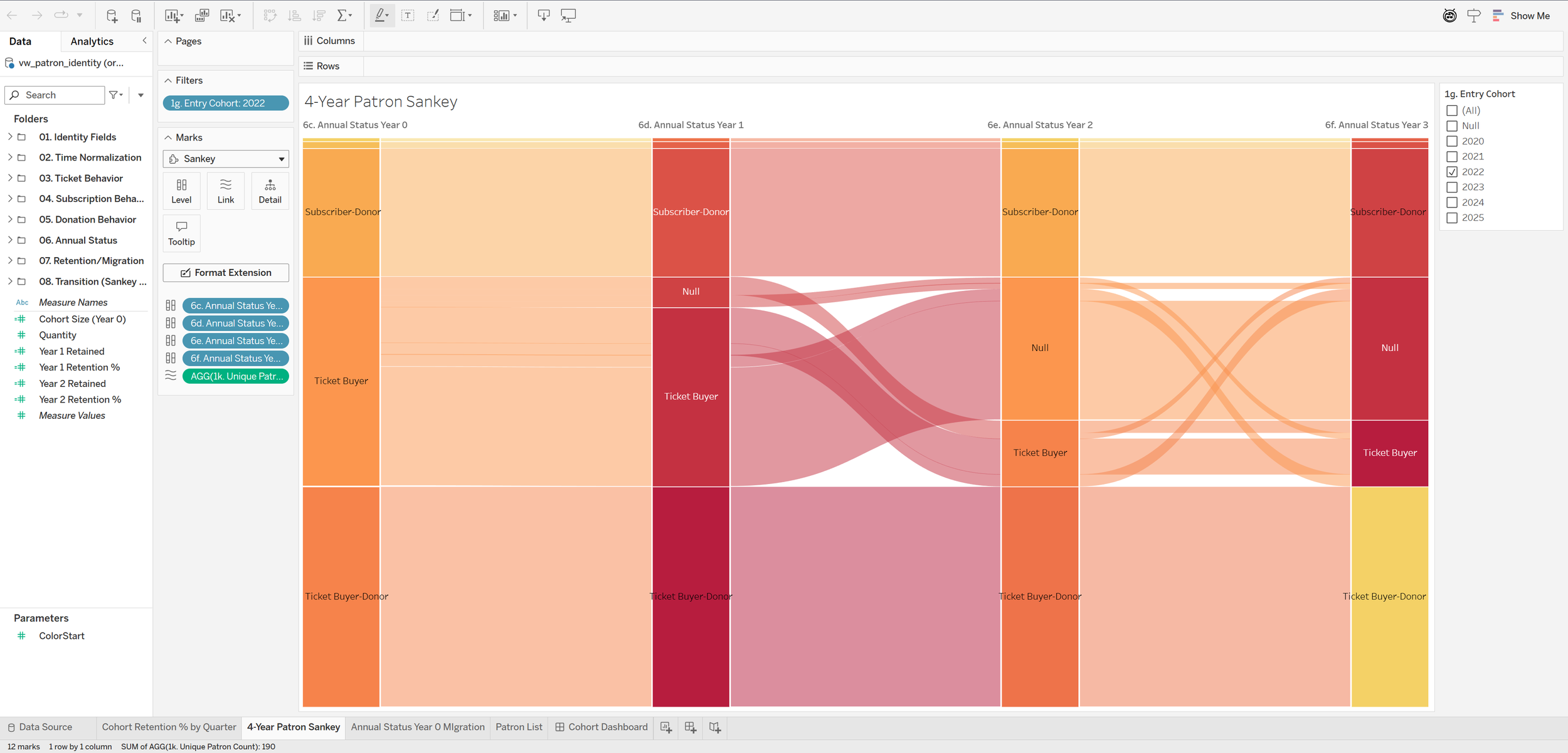Click the Format Extension button
The height and width of the screenshot is (753, 1568).
pyautogui.click(x=226, y=273)
